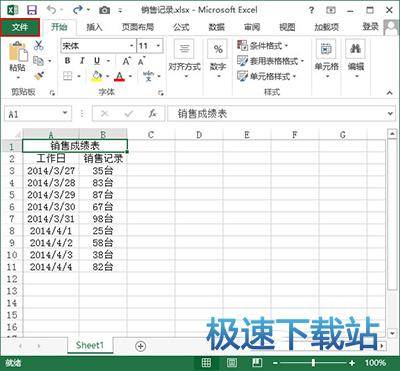The height and width of the screenshot is (371, 400).
Task: Increase font size with larger A icon
Action: tap(127, 61)
